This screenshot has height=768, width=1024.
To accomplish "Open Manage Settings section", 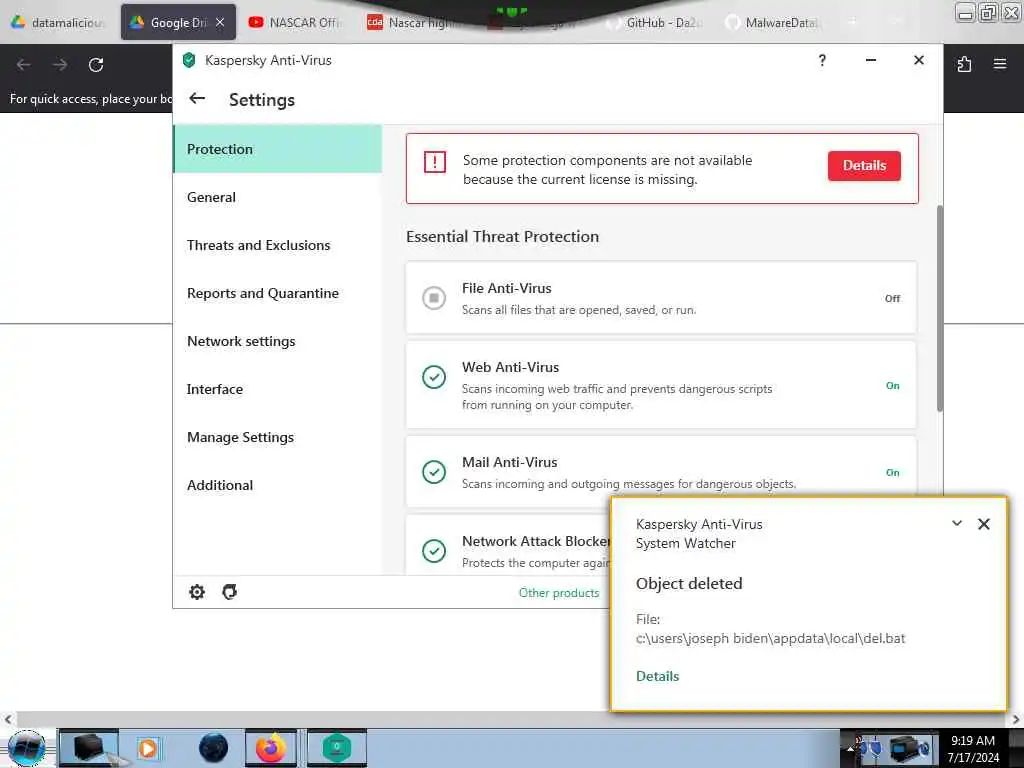I will click(x=278, y=437).
